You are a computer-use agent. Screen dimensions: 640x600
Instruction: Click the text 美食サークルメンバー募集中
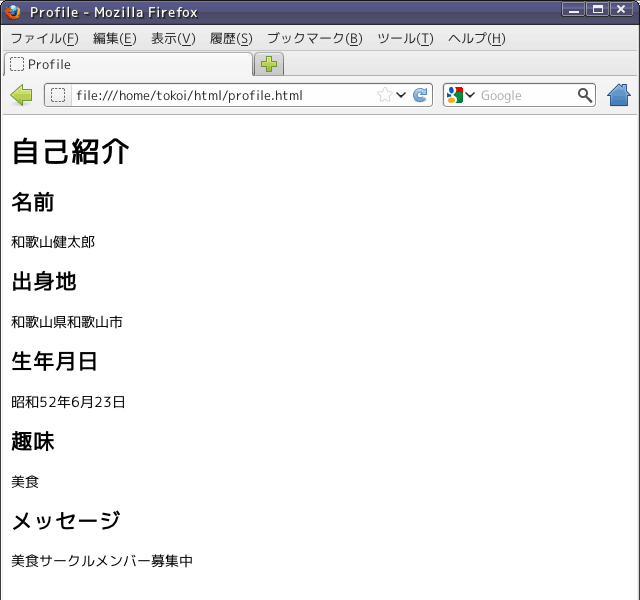coord(102,561)
